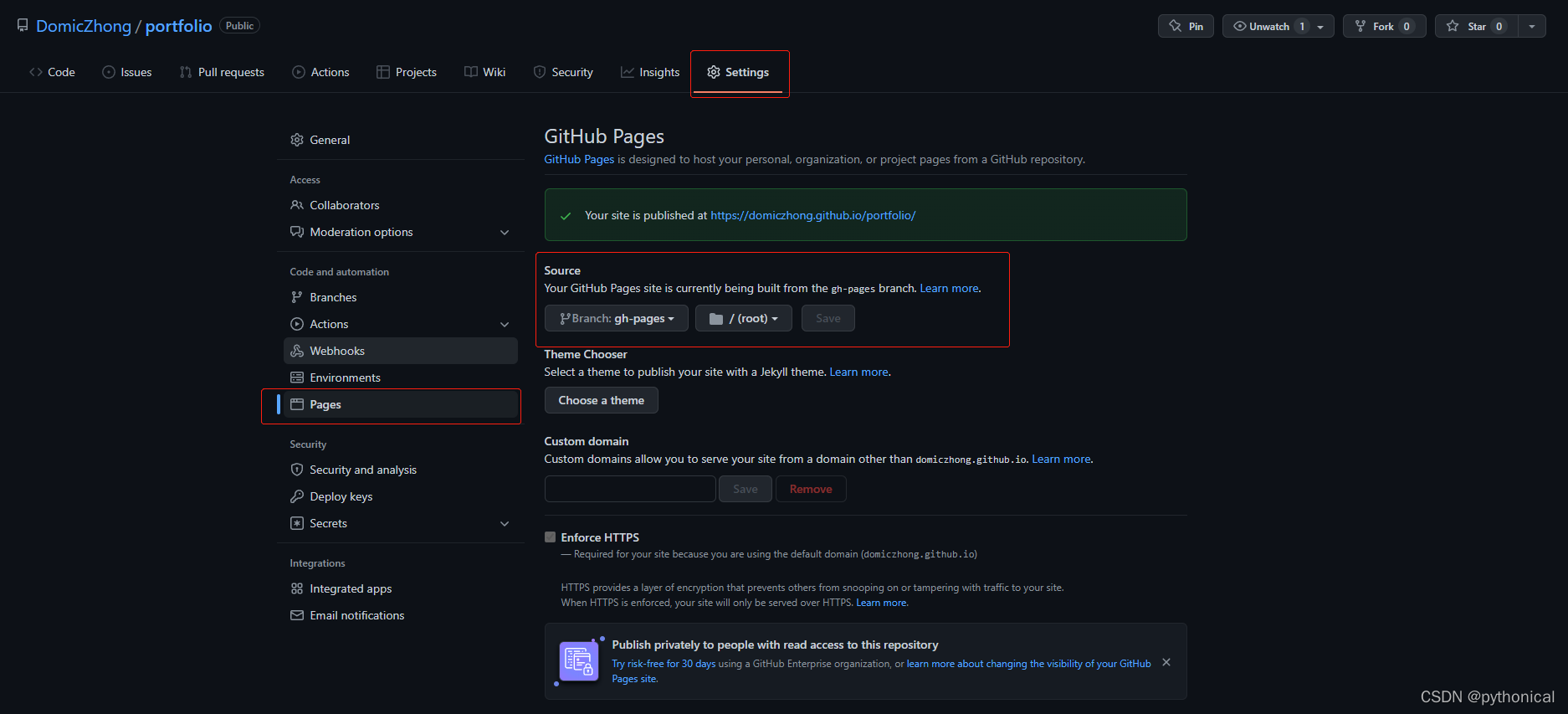
Task: Open Email notifications settings
Action: (x=401, y=615)
